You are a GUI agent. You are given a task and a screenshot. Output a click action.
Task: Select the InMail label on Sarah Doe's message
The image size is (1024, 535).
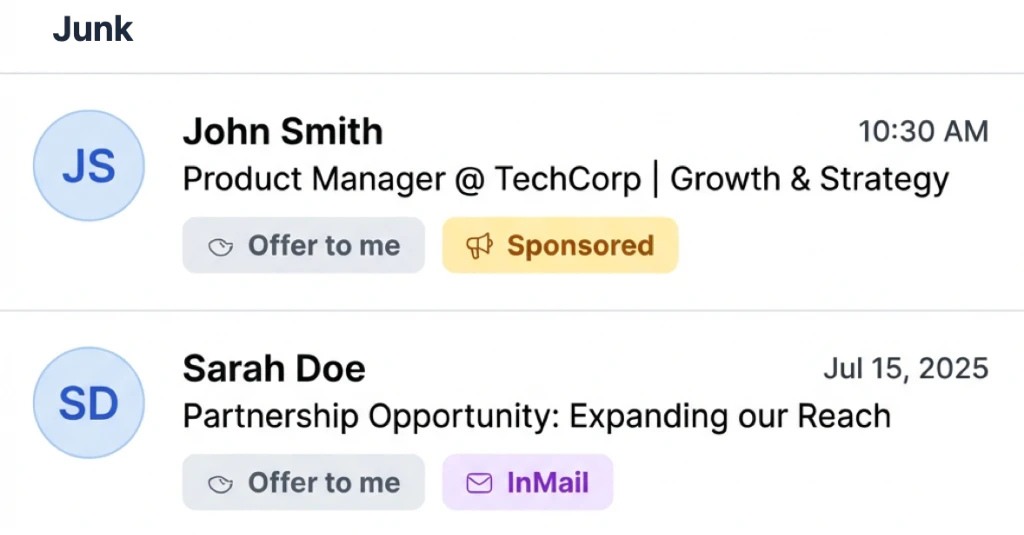click(547, 483)
